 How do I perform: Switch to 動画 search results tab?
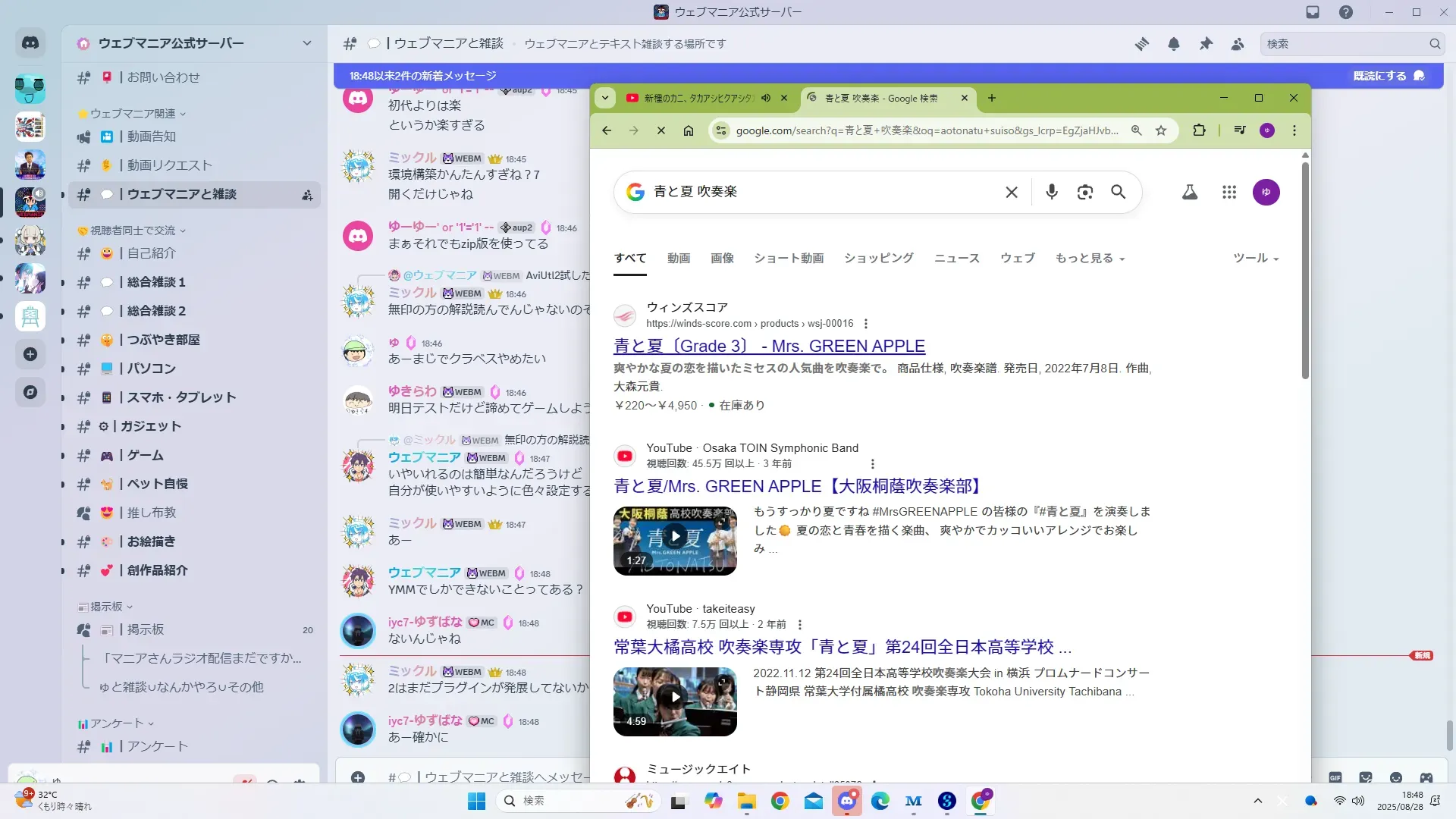tap(678, 259)
